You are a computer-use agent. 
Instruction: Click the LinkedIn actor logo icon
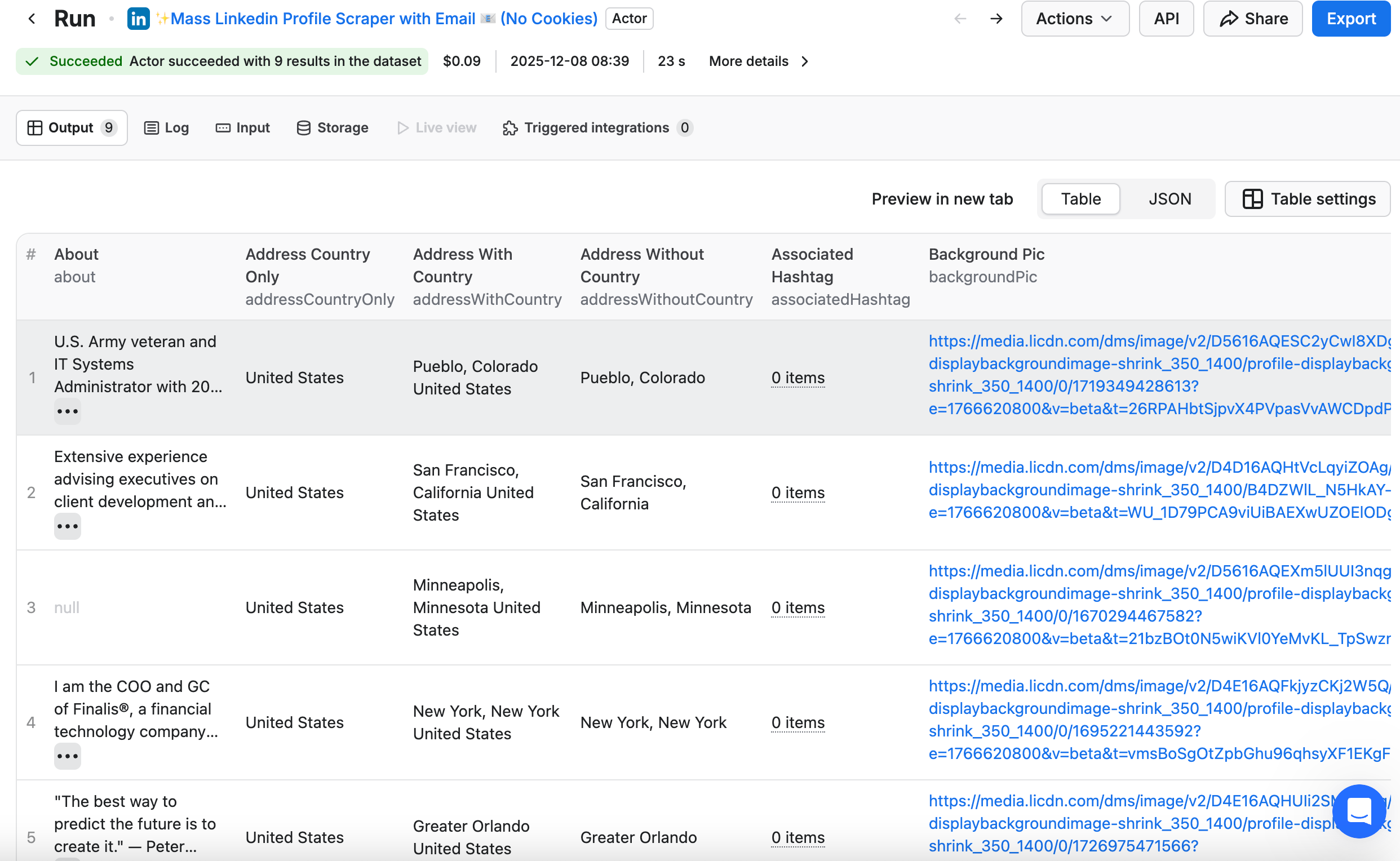(139, 19)
